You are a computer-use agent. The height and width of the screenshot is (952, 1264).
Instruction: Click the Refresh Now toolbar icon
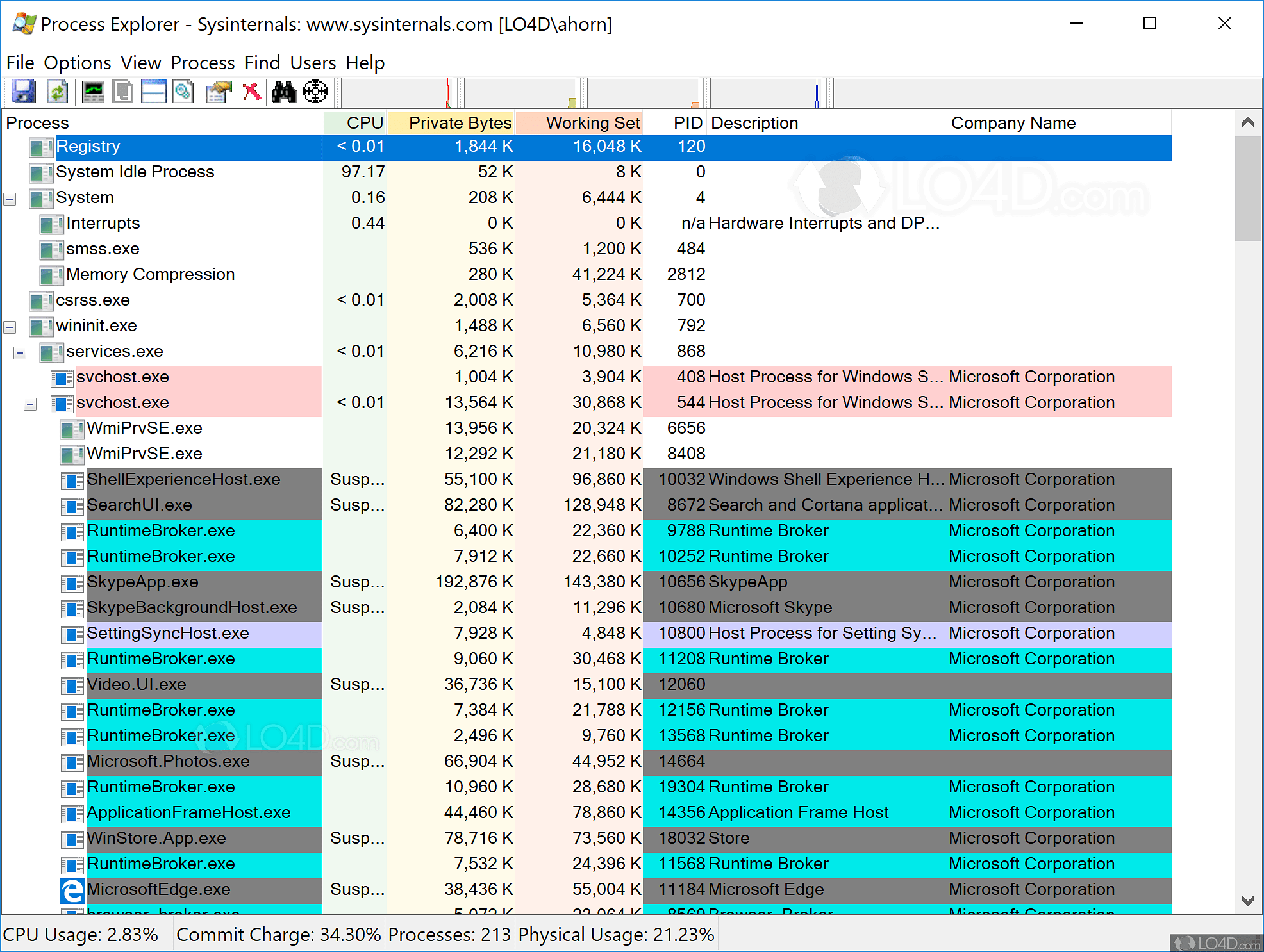tap(58, 92)
